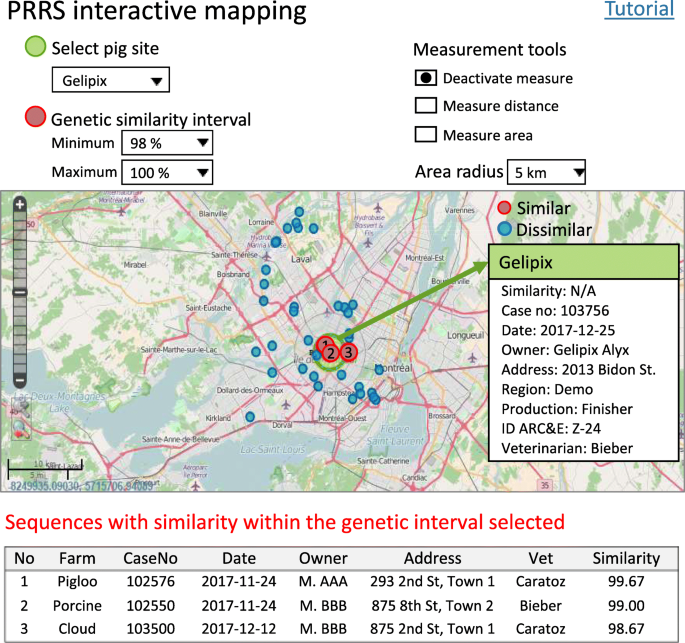Open the pig site Gelipix dropdown
This screenshot has height=643, width=685.
pyautogui.click(x=110, y=81)
